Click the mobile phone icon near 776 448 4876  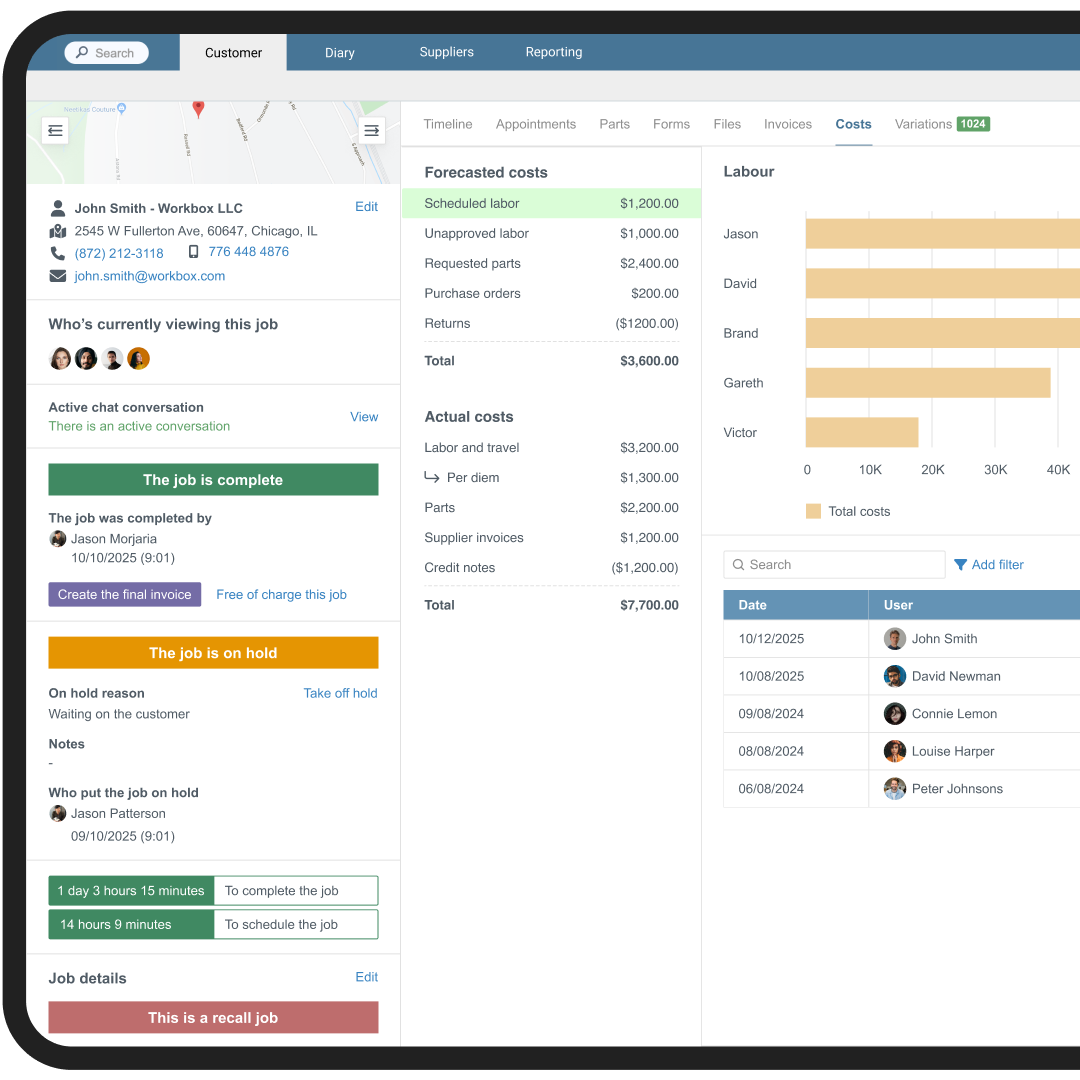point(193,251)
